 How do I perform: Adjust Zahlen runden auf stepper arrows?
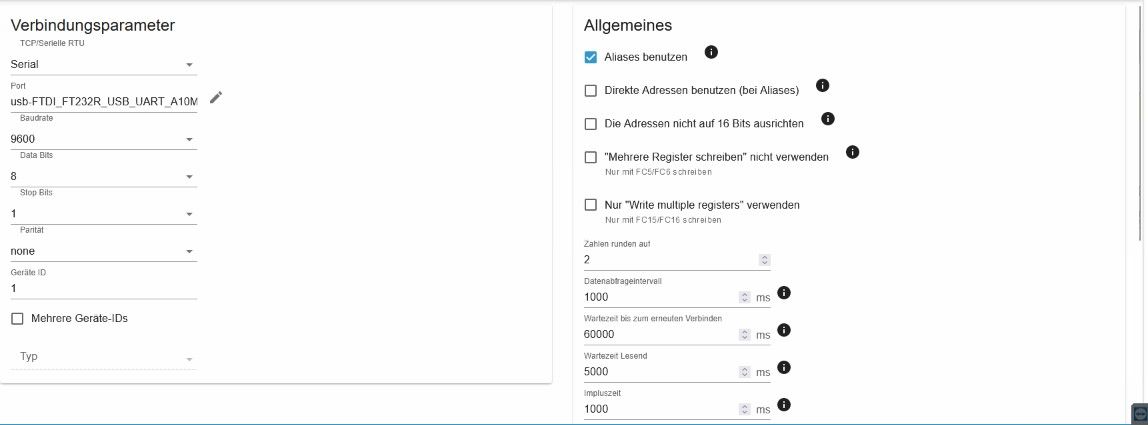pos(764,260)
